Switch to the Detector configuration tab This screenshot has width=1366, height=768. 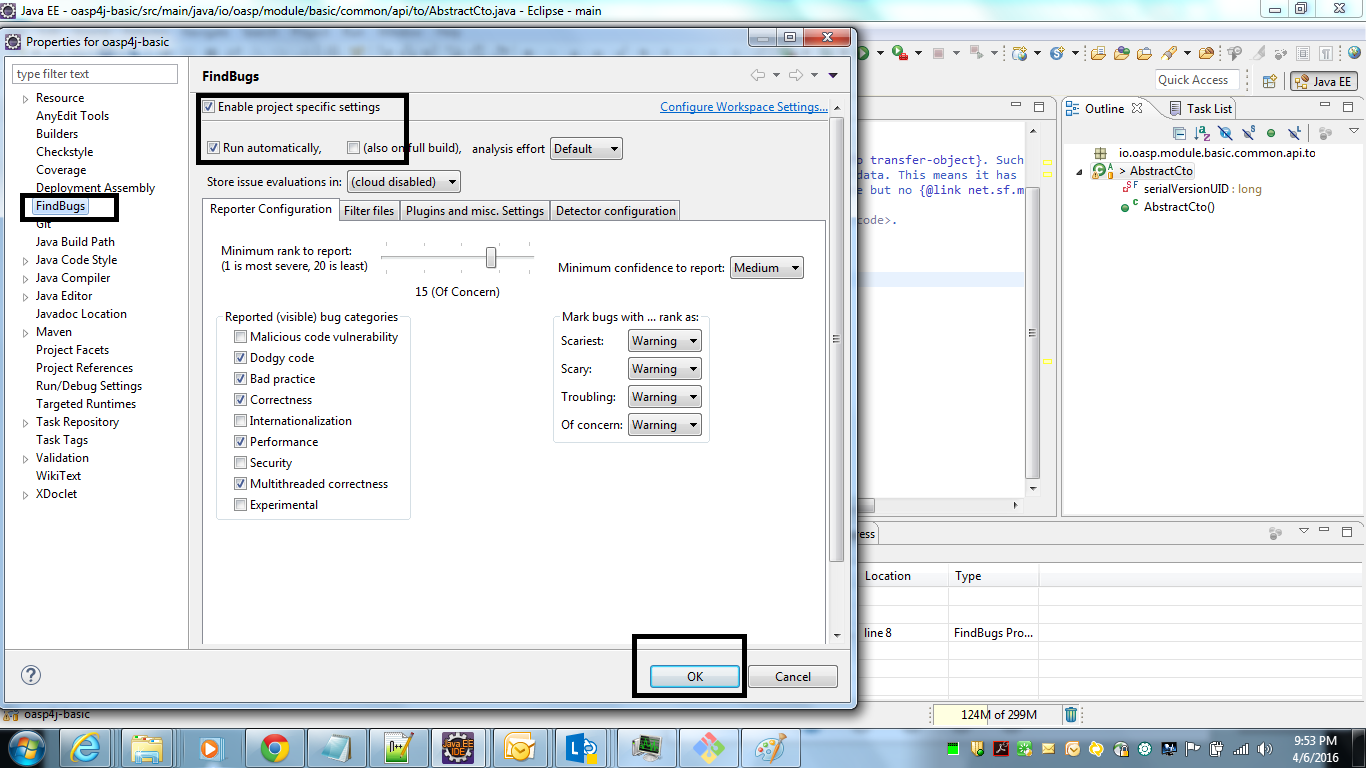click(x=615, y=211)
